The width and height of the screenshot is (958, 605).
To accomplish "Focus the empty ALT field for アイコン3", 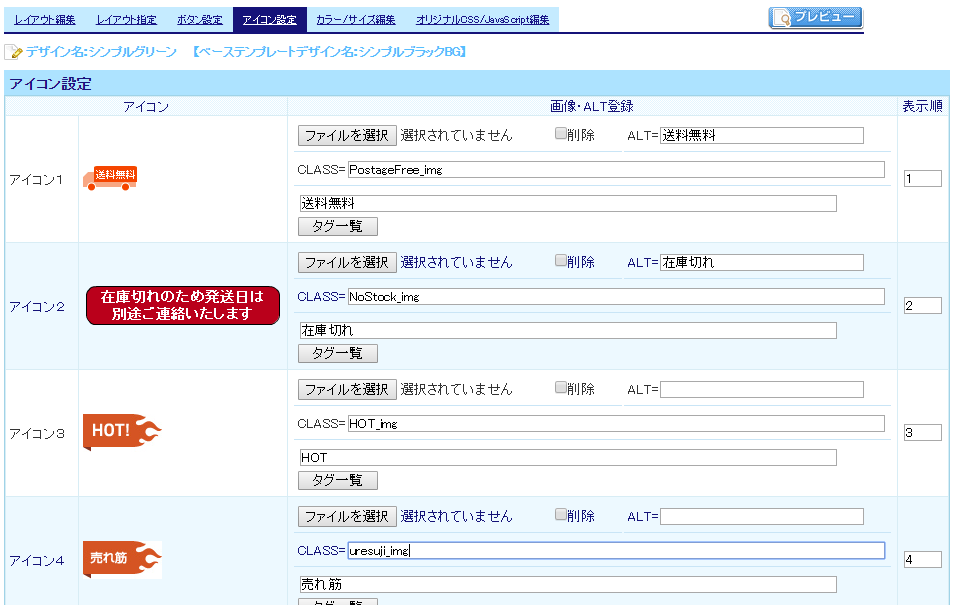I will (762, 390).
